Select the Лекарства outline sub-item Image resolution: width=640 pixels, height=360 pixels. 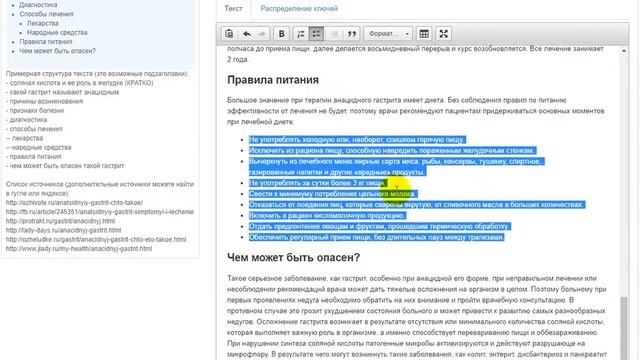pyautogui.click(x=43, y=23)
